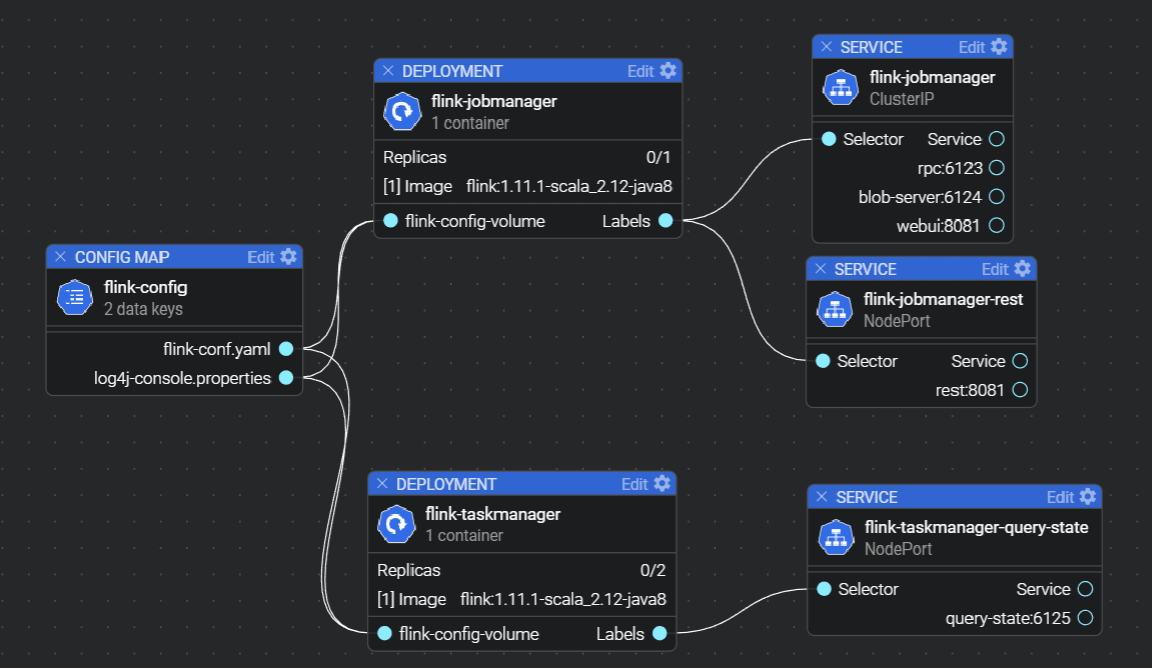
Task: Click Labels output port on flink-taskmanager
Action: (x=660, y=633)
